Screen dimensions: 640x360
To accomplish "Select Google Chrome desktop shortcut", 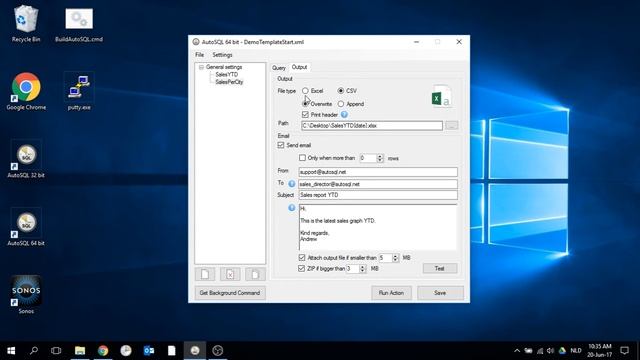I will [x=26, y=91].
